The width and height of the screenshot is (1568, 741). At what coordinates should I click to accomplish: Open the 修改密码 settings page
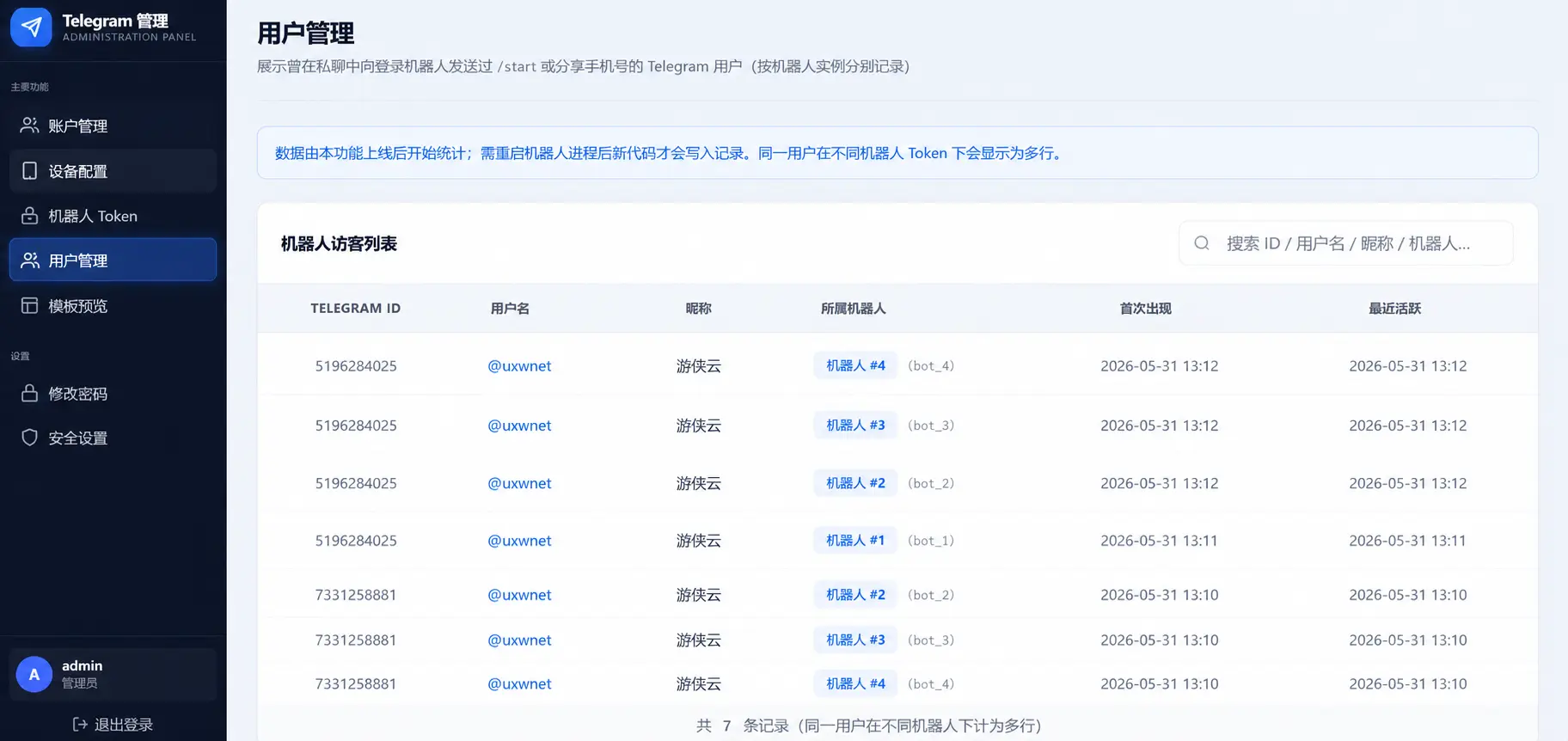coord(113,394)
